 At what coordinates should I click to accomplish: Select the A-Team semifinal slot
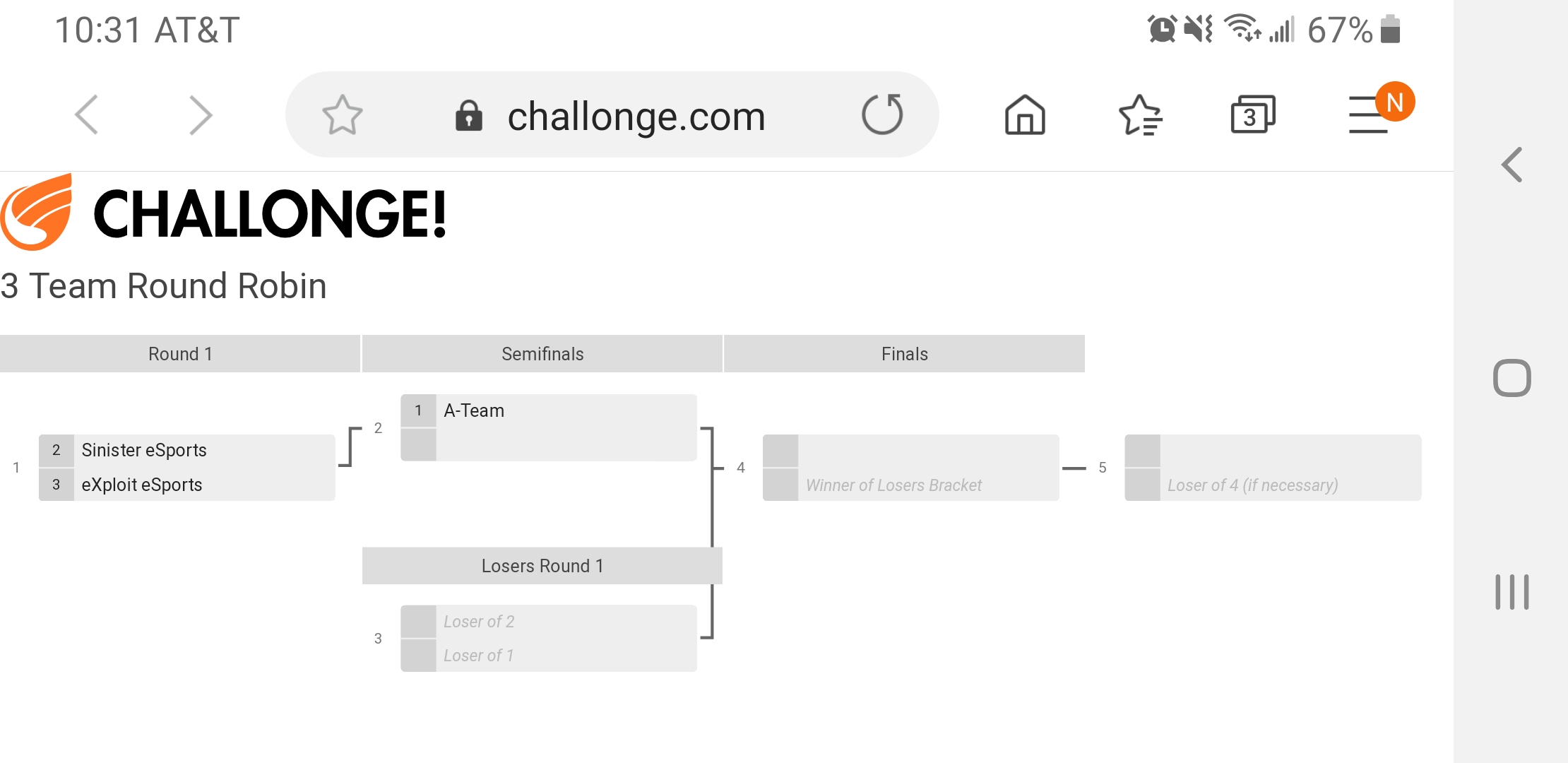point(549,410)
